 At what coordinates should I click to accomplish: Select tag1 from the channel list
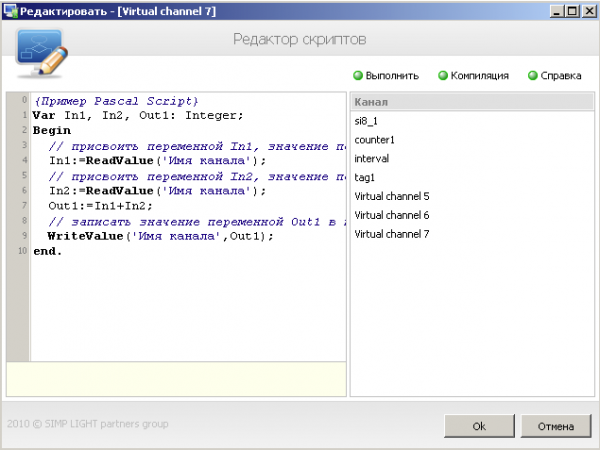pyautogui.click(x=365, y=177)
